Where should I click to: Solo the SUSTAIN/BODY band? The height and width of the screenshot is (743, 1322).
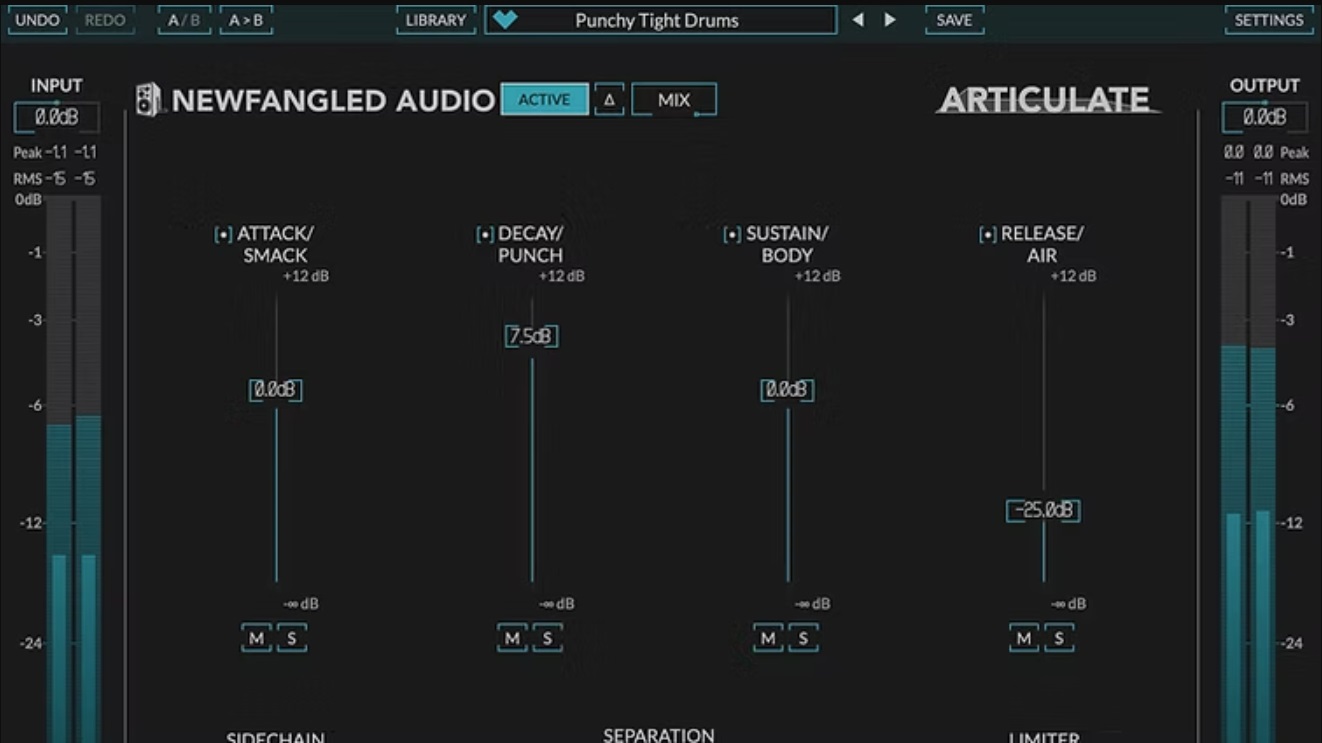[802, 637]
